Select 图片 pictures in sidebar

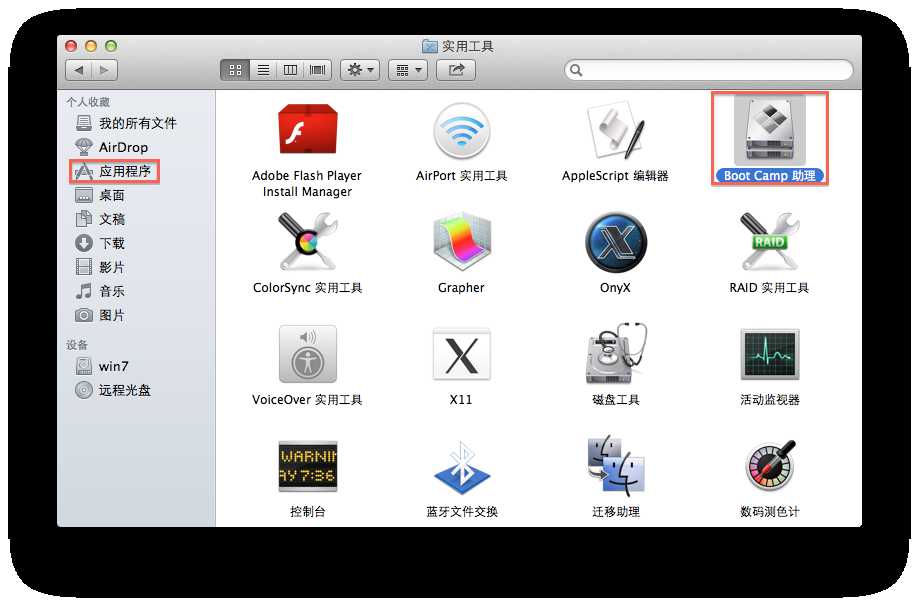pos(100,315)
